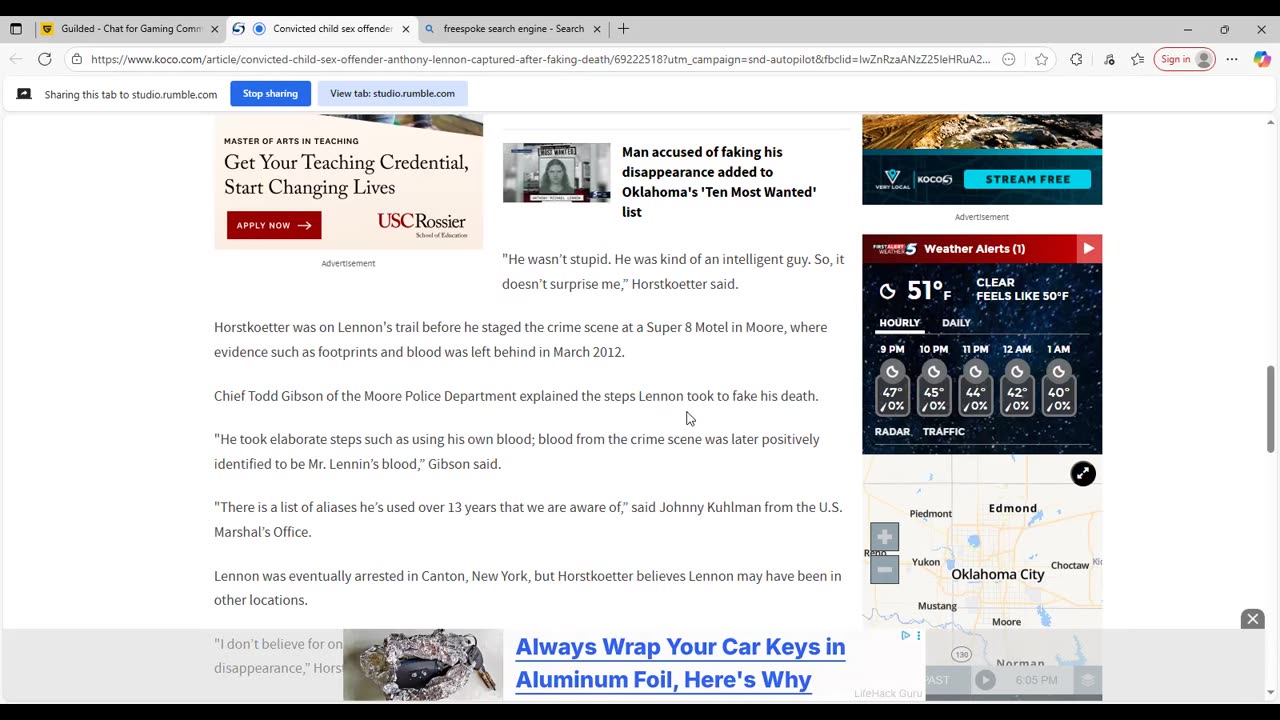Viewport: 1280px width, 720px height.
Task: Open the tab actions menu icon
Action: click(x=16, y=29)
